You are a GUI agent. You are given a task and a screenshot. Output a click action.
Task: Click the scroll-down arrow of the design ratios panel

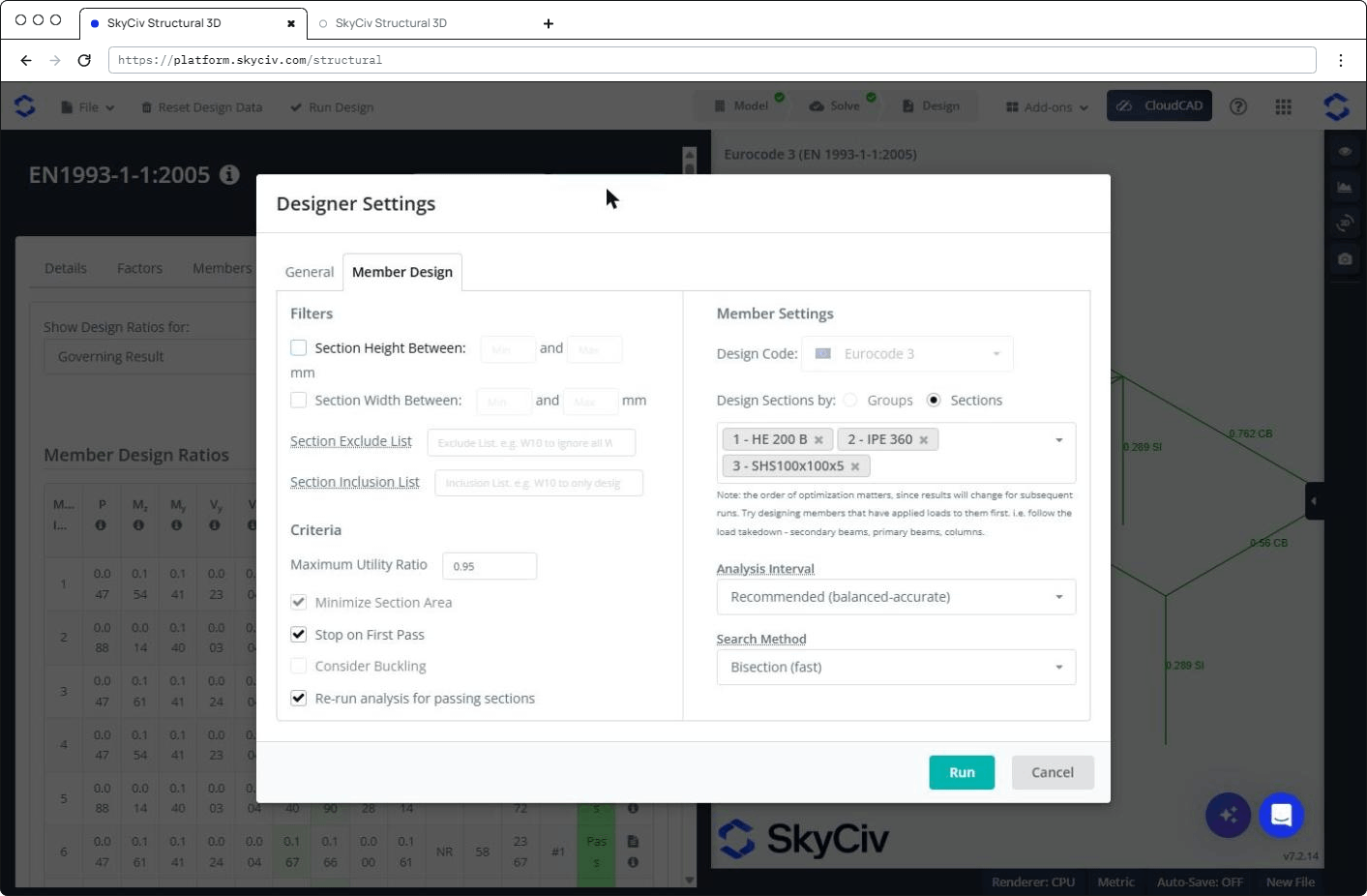[690, 880]
